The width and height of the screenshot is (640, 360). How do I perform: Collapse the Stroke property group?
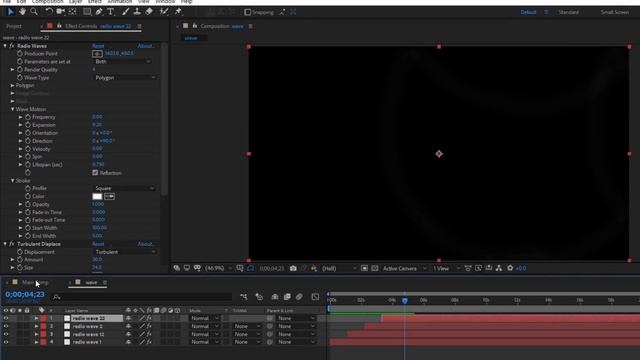tap(12, 180)
